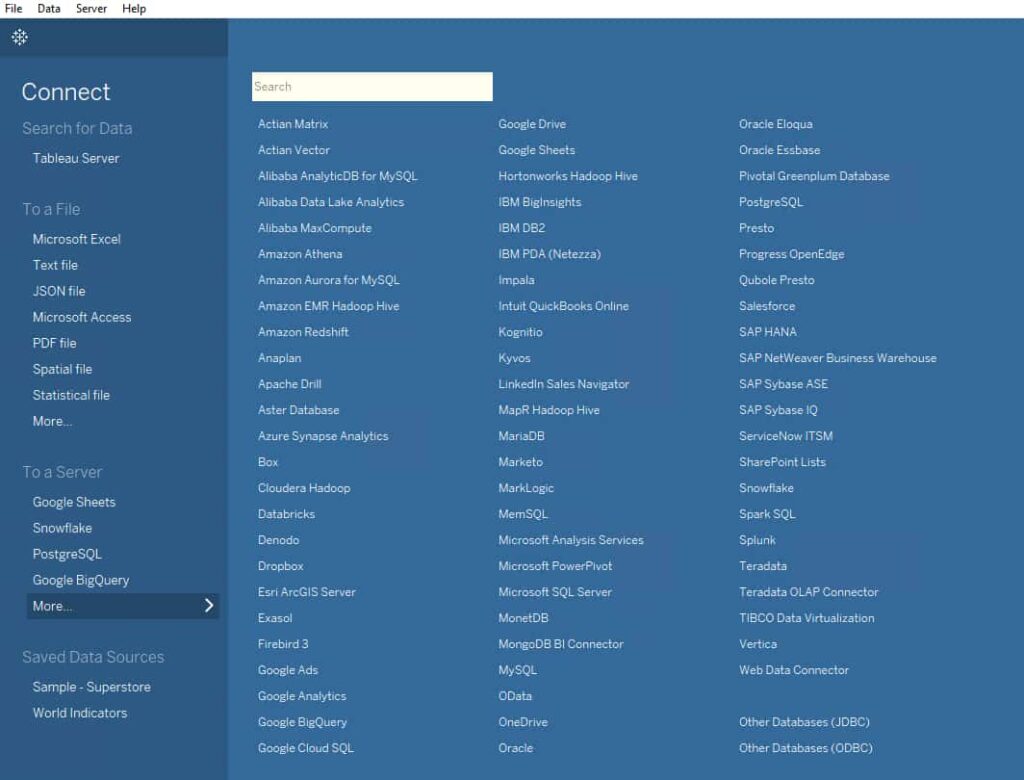Screen dimensions: 1024x780
Task: Select the PDF file option
Action: coord(54,343)
